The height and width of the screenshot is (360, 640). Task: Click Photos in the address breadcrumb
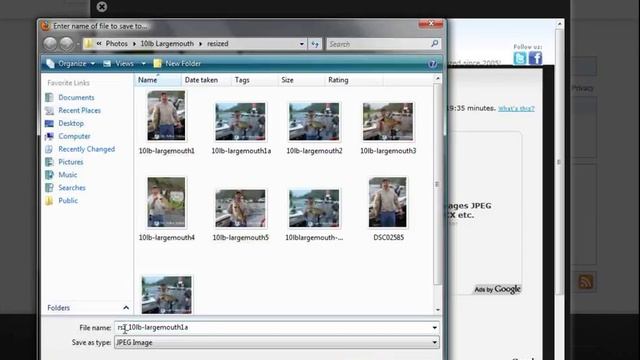point(116,44)
